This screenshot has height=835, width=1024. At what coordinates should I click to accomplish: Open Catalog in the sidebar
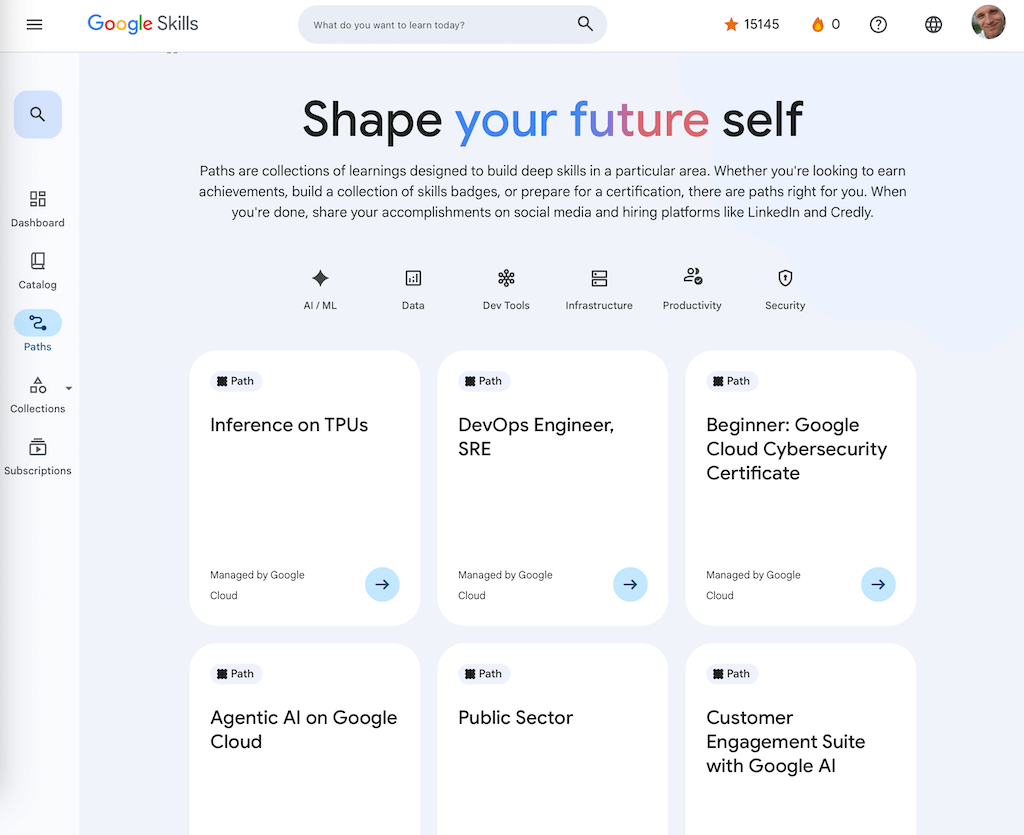pyautogui.click(x=38, y=270)
